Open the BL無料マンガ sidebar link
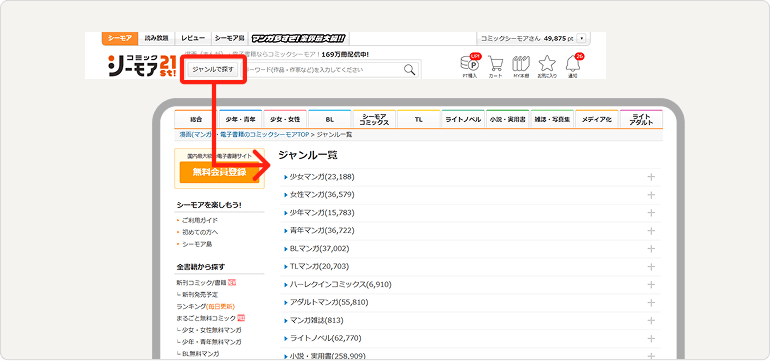Image resolution: width=770 pixels, height=361 pixels. (x=200, y=354)
